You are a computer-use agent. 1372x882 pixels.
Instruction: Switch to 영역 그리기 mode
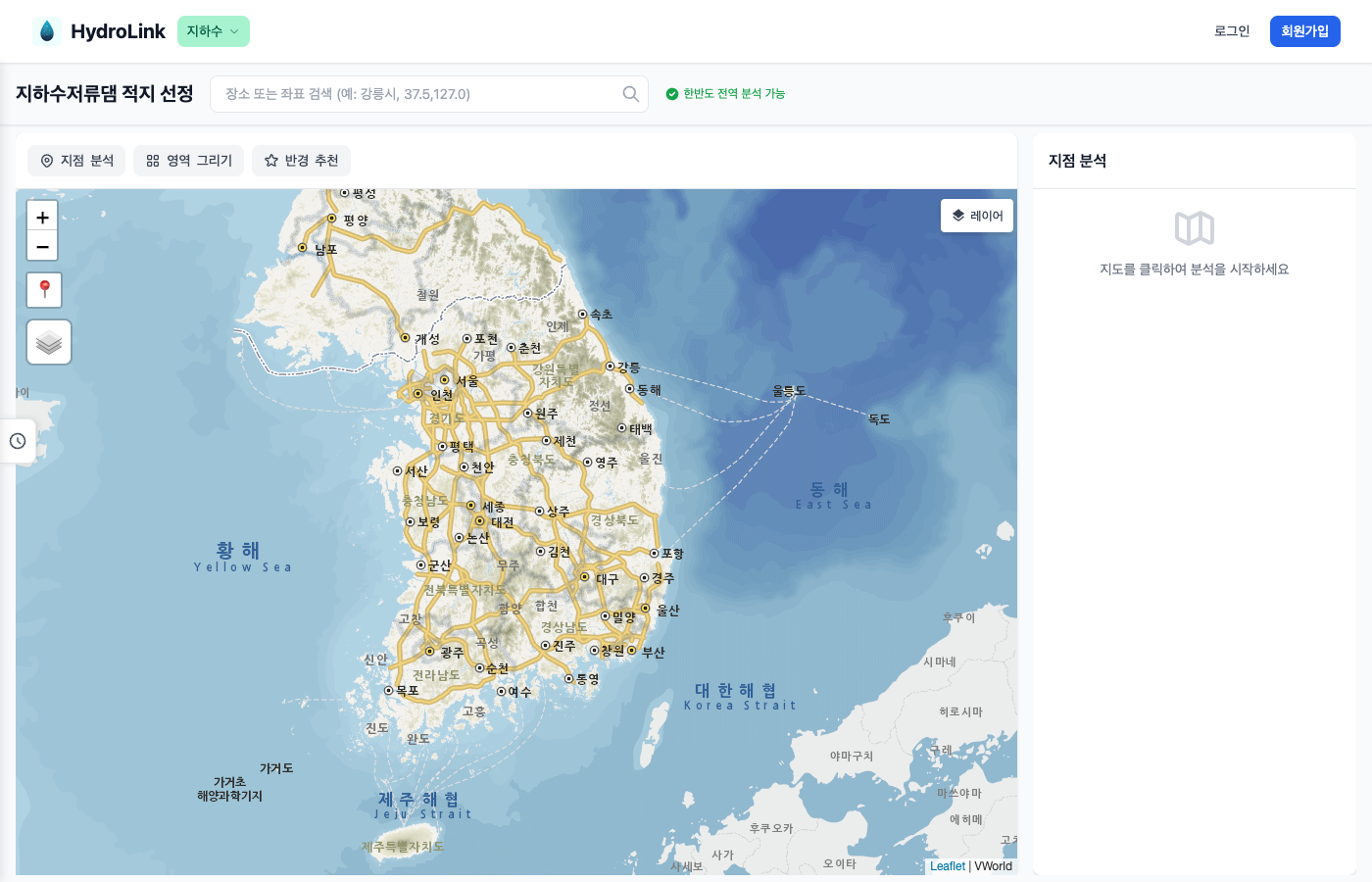coord(189,161)
